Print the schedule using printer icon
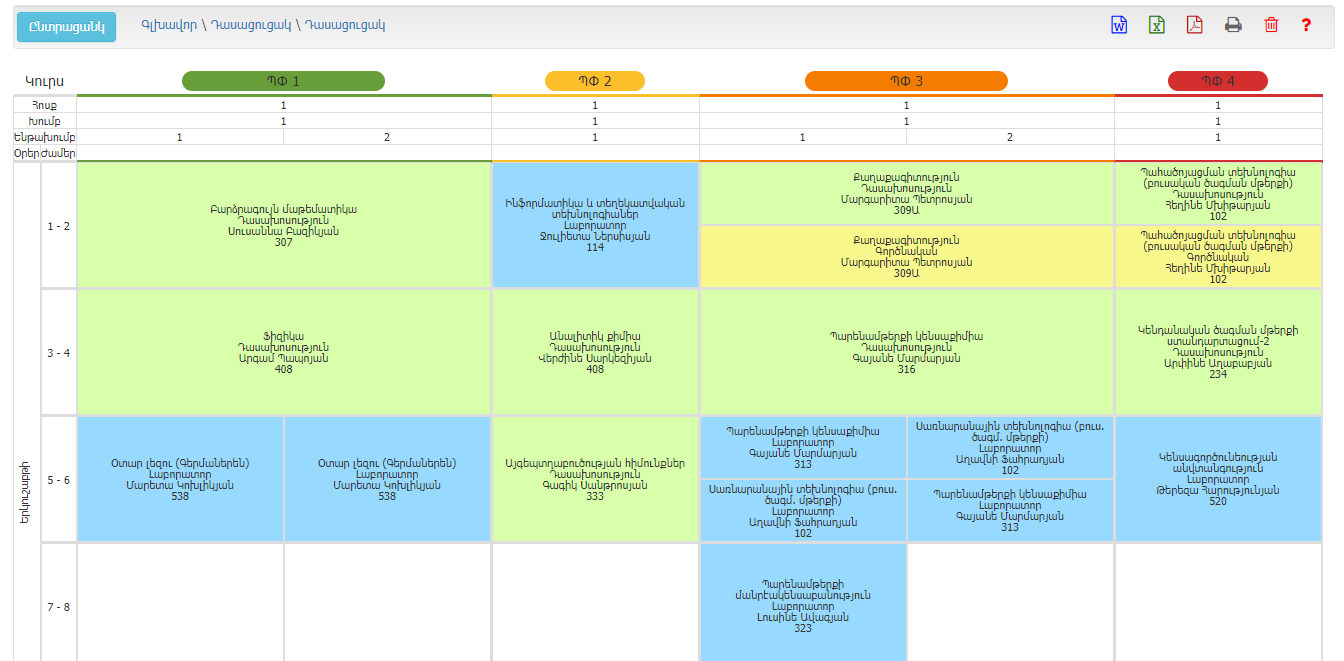The height and width of the screenshot is (661, 1344). [x=1233, y=25]
